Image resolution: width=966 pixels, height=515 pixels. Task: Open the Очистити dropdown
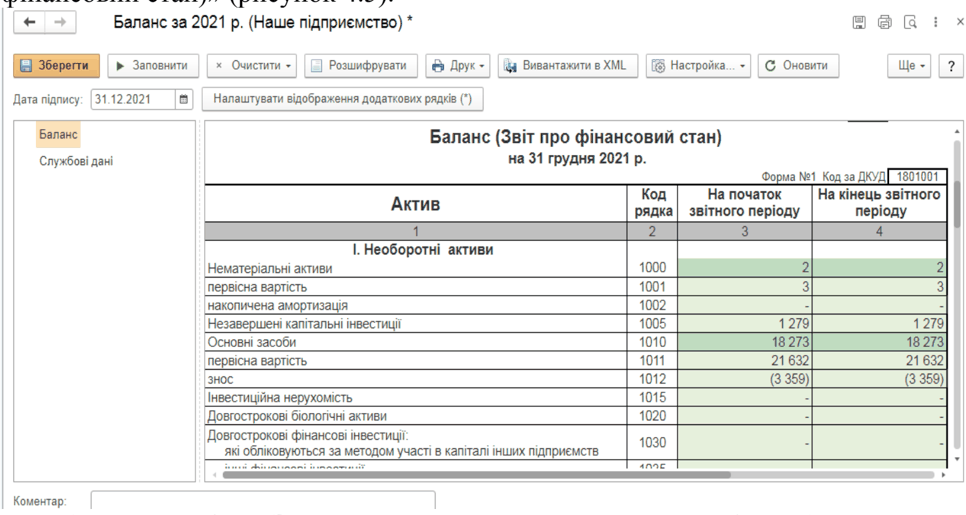[252, 66]
